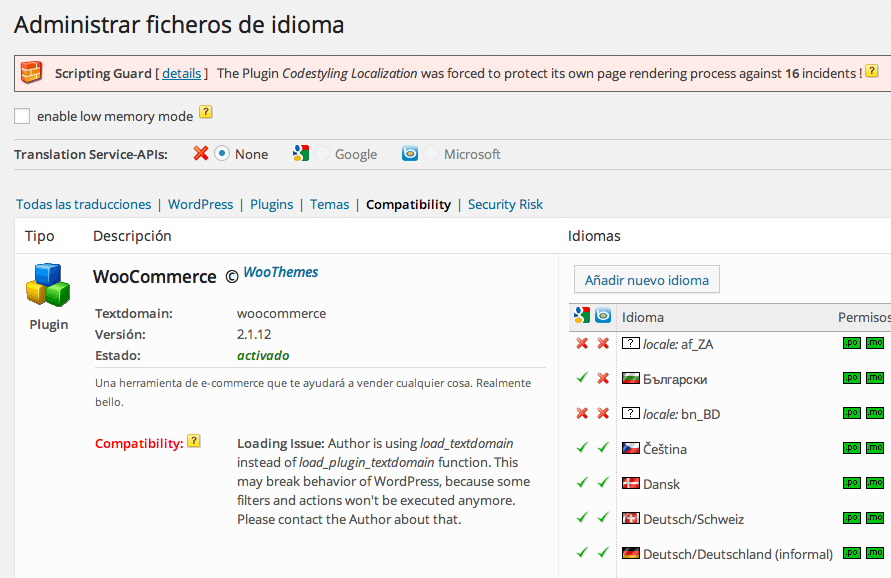Click .mo badge for Deutsch/Schweiz row

pos(875,518)
